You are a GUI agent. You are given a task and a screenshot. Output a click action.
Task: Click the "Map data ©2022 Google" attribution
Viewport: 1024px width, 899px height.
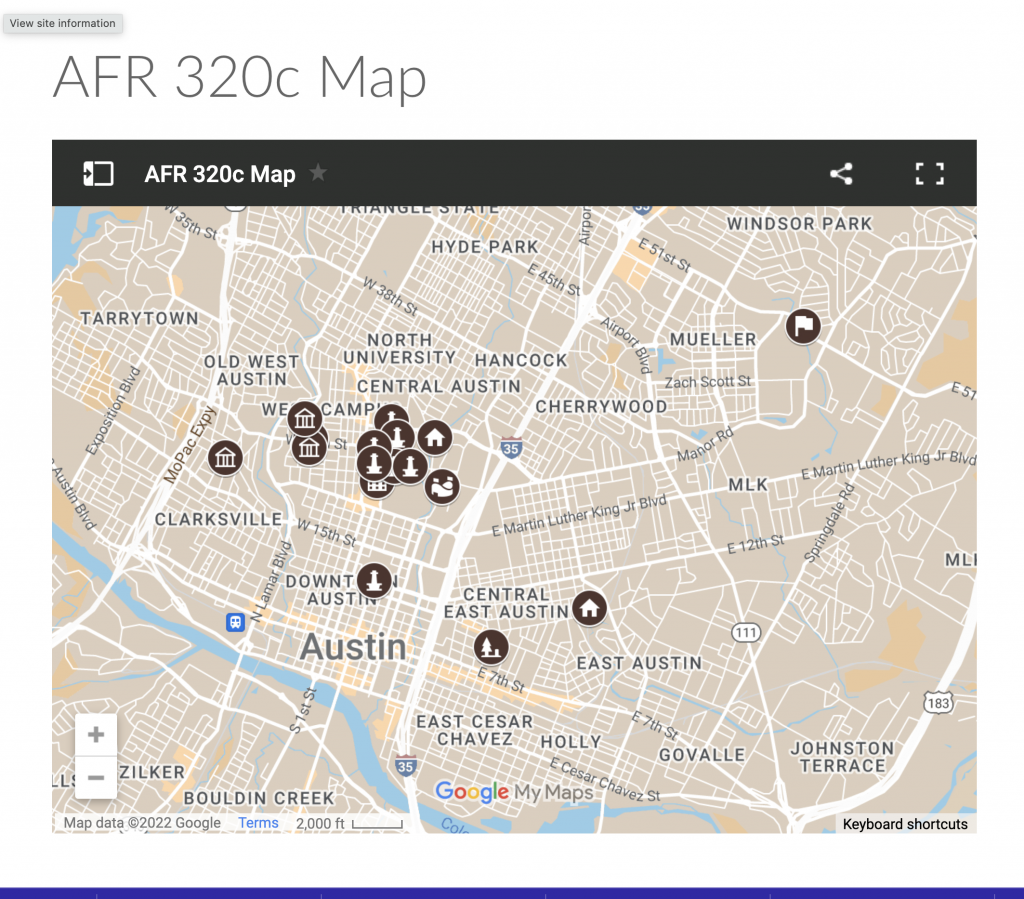click(142, 823)
